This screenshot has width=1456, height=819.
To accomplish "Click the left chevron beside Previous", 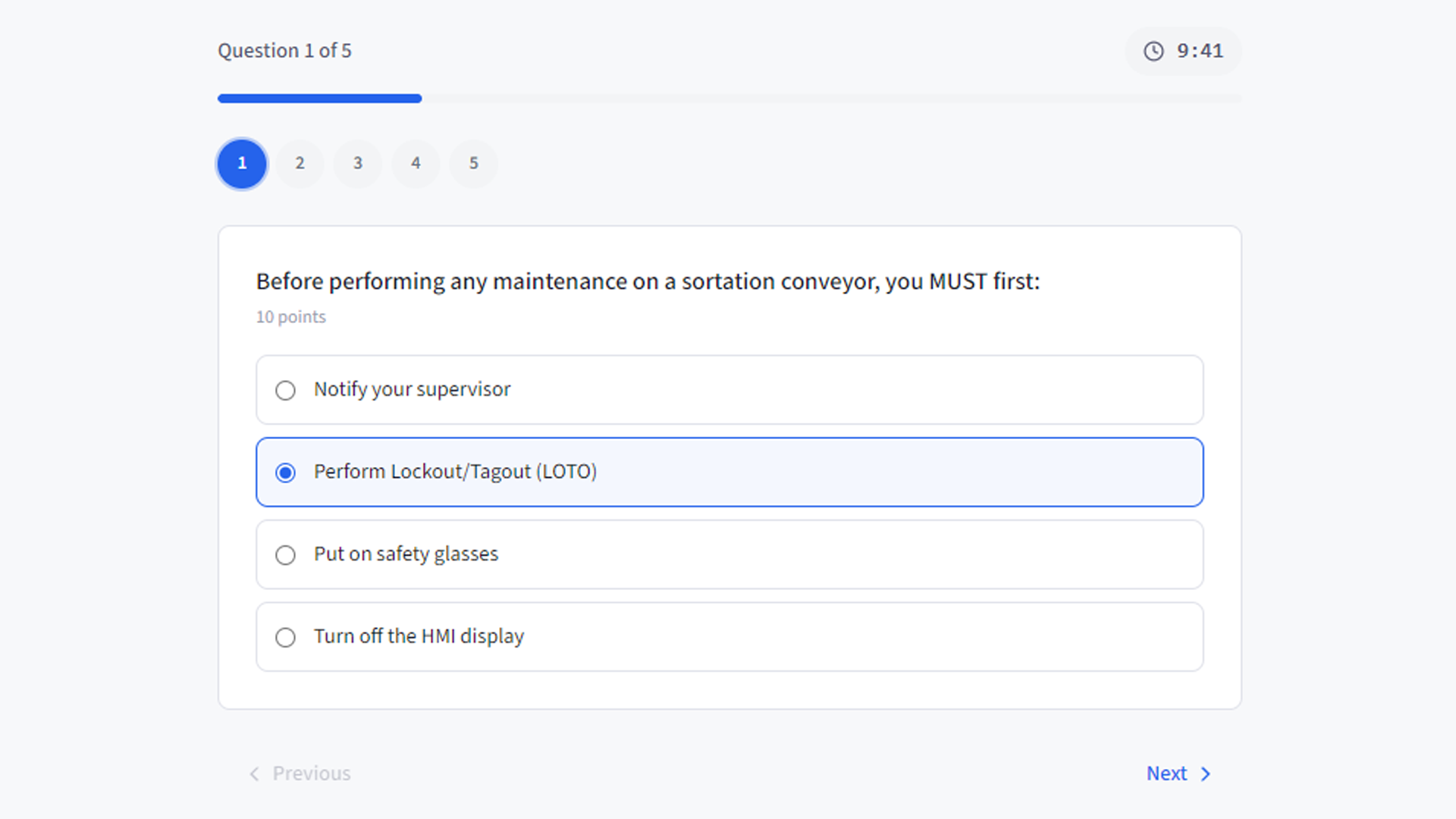I will point(255,773).
